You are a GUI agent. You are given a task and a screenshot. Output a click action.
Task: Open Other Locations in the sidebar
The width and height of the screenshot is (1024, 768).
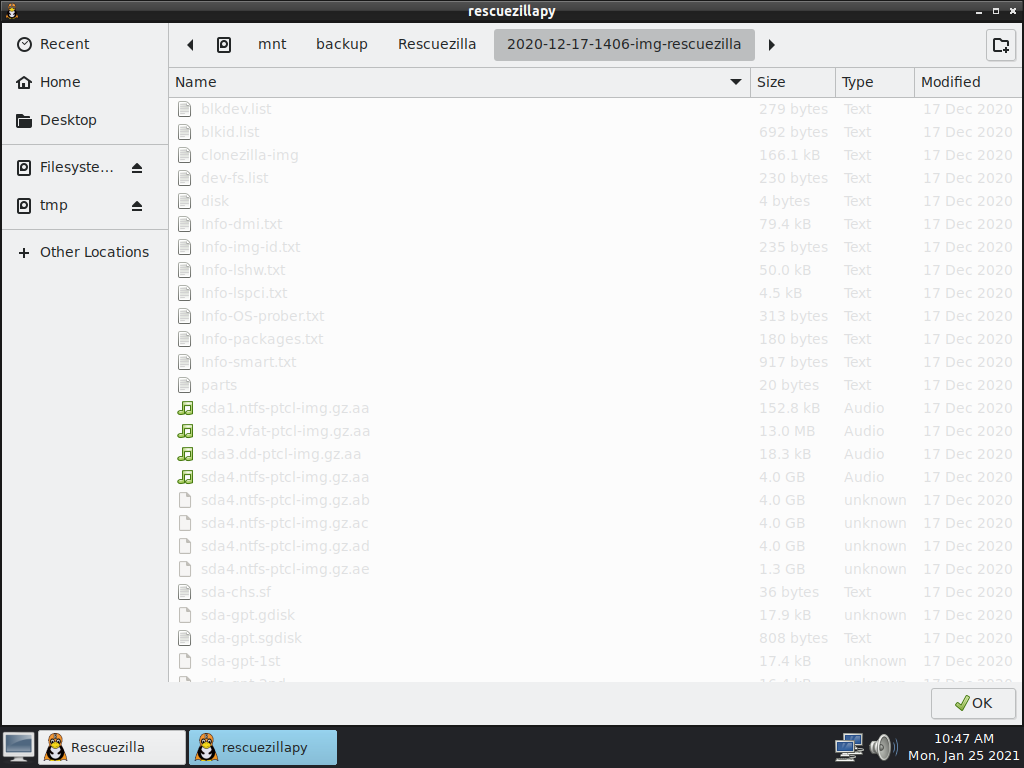pyautogui.click(x=94, y=252)
